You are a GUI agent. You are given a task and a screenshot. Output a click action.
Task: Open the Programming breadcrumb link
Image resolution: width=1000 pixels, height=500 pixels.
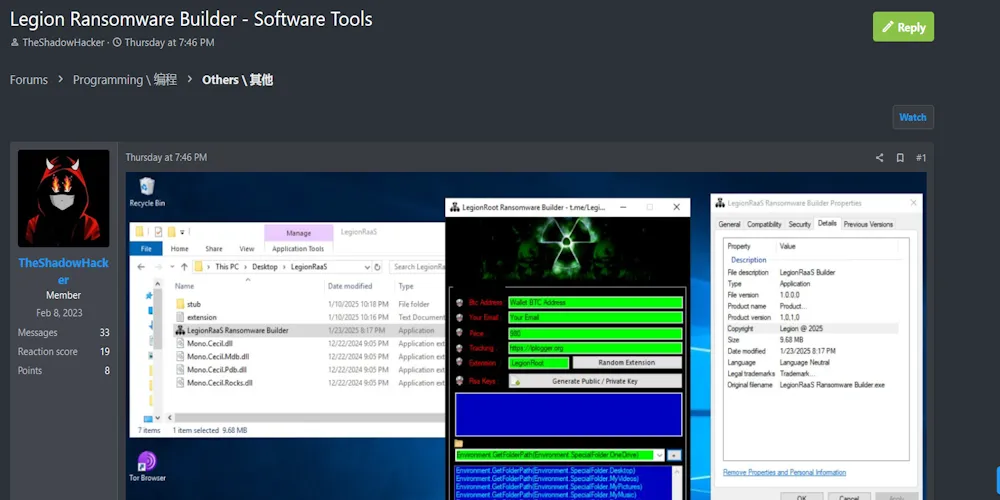pyautogui.click(x=124, y=80)
